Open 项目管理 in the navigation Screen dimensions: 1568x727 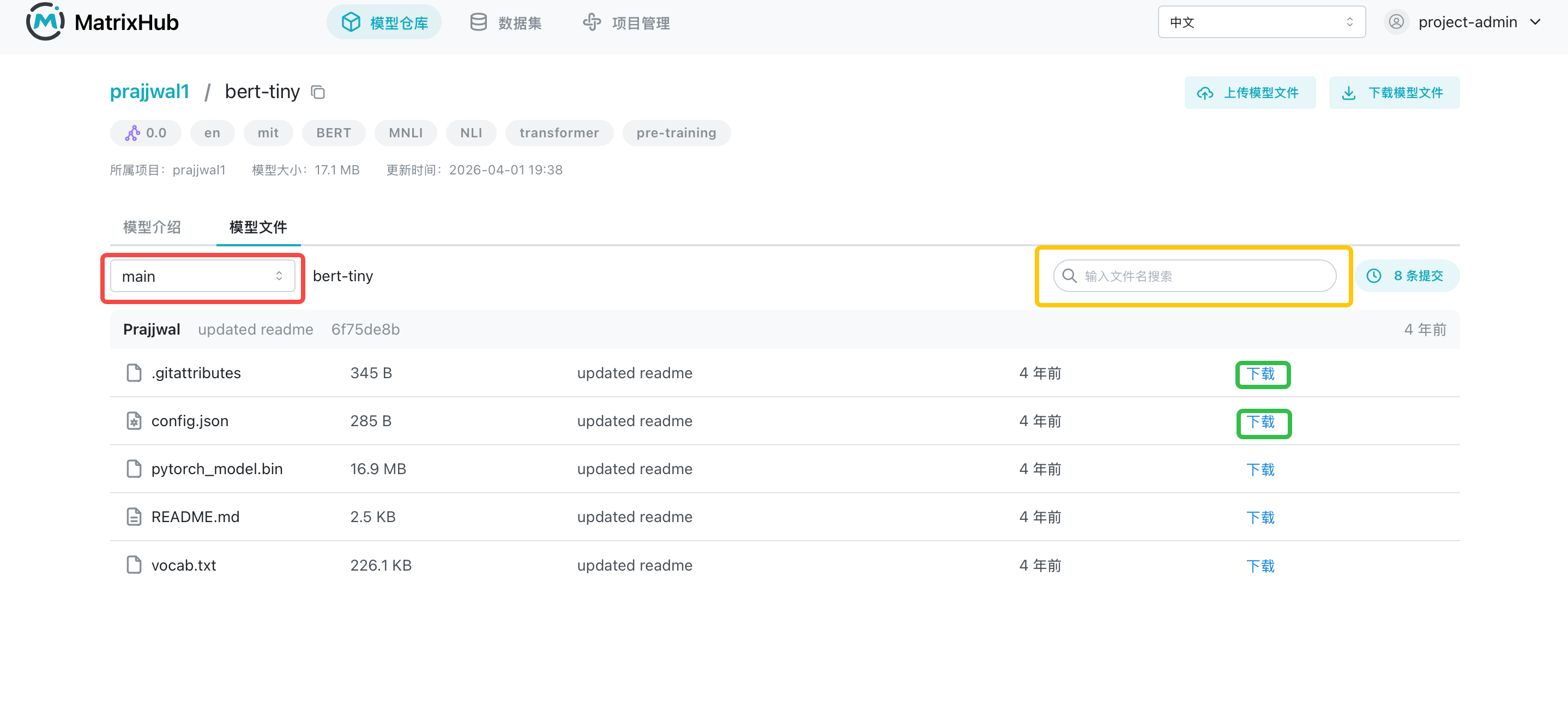click(626, 22)
